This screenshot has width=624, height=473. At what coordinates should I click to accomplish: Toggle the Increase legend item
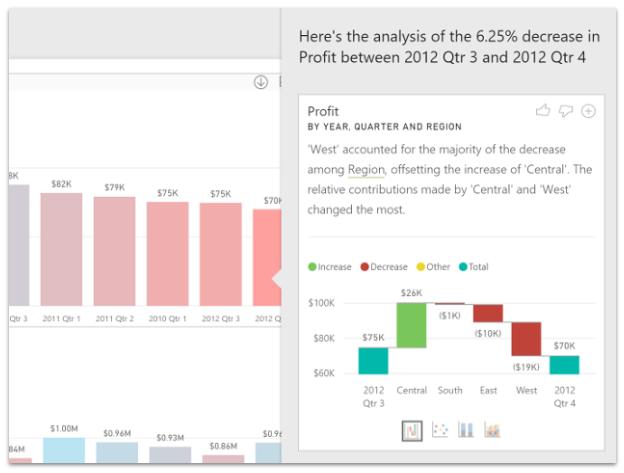point(330,267)
